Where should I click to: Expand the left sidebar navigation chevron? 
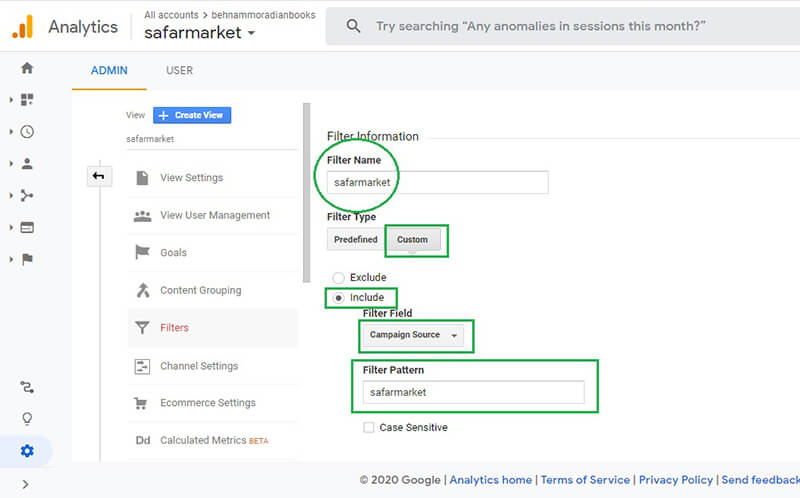click(27, 485)
